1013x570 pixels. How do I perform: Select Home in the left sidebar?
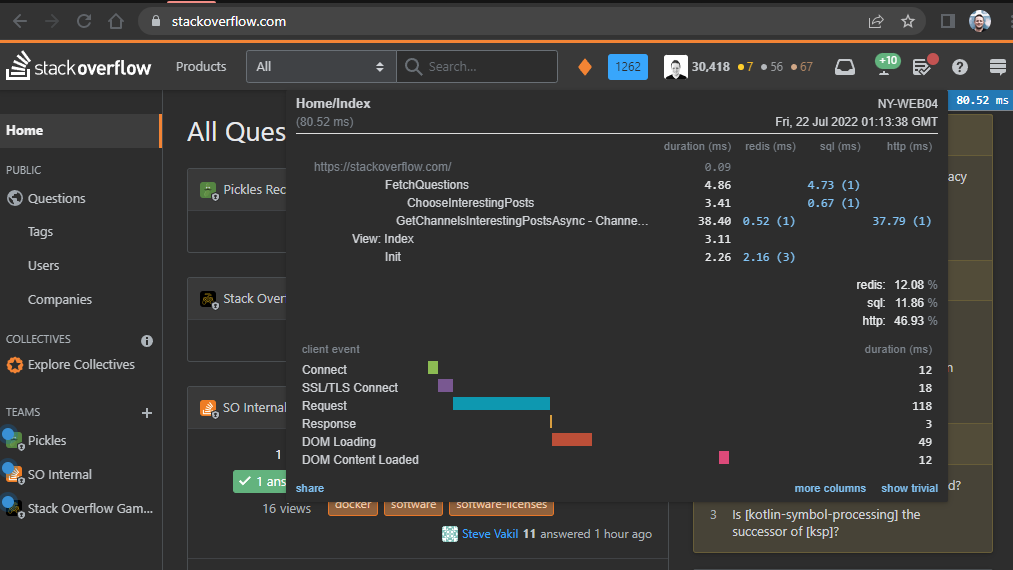coord(80,131)
